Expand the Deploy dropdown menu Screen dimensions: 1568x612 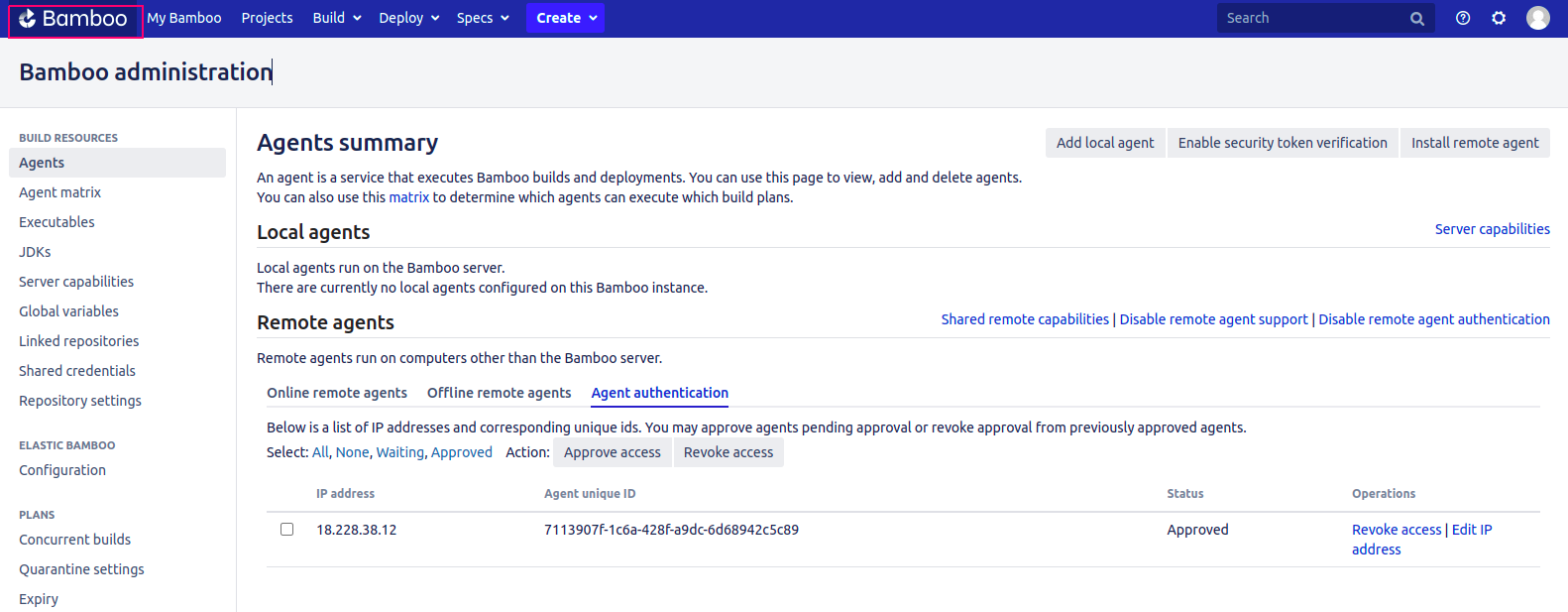coord(409,18)
